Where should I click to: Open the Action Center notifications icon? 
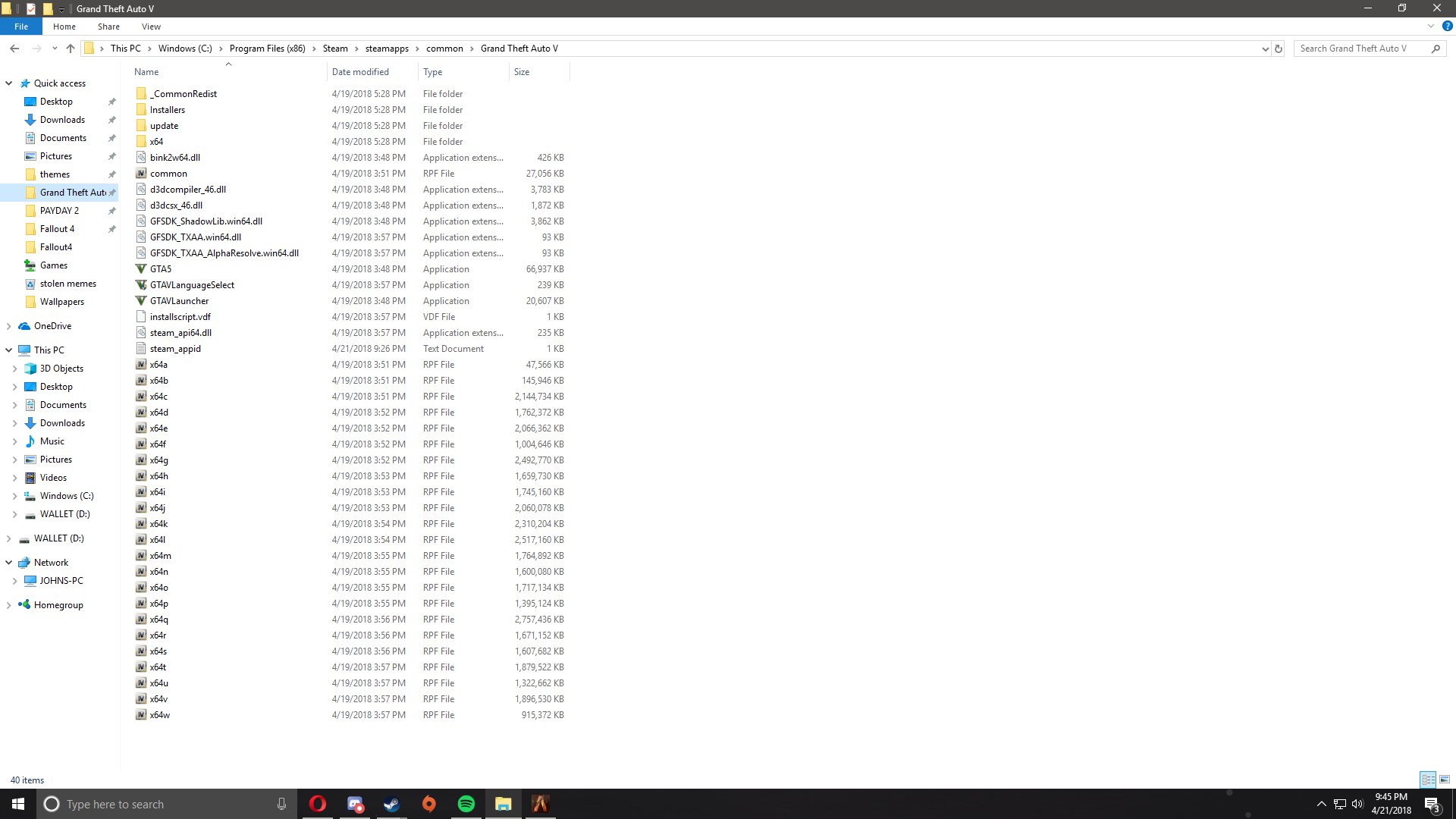pos(1432,804)
